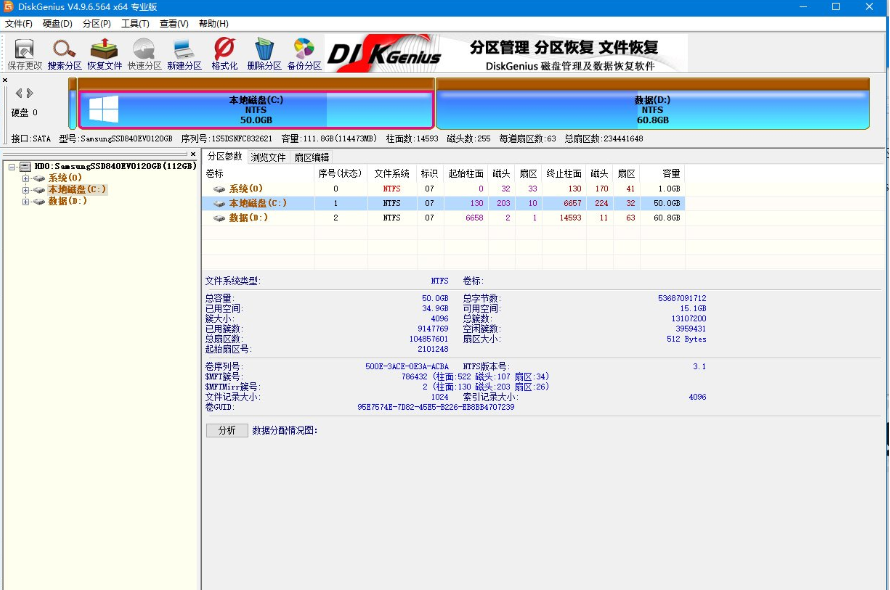Collapse the HD0 SamsungSSD840EVO120GB tree node
Viewport: 890px width, 590px height.
[11, 167]
